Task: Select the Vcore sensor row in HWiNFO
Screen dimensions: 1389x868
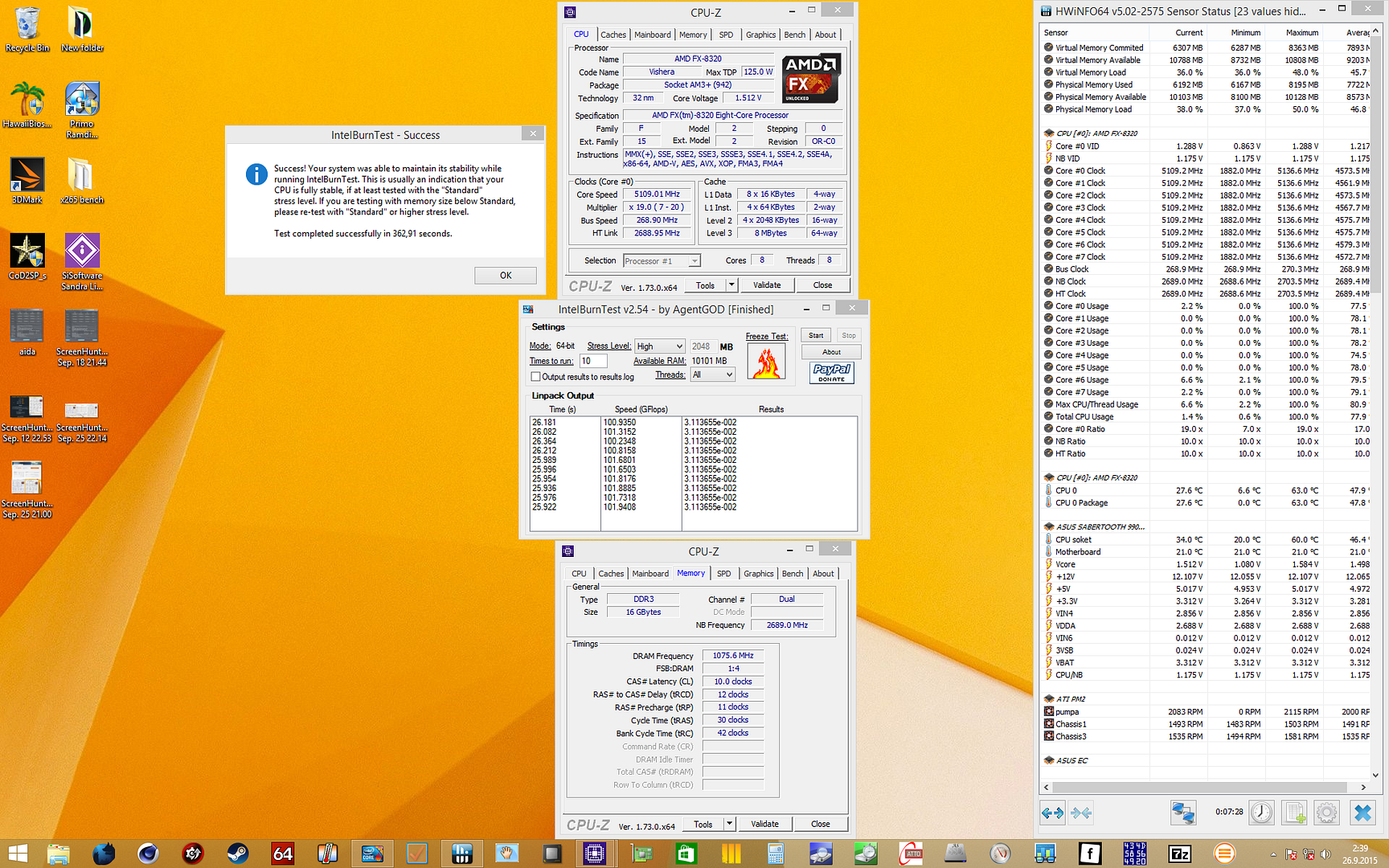Action: tap(1204, 564)
